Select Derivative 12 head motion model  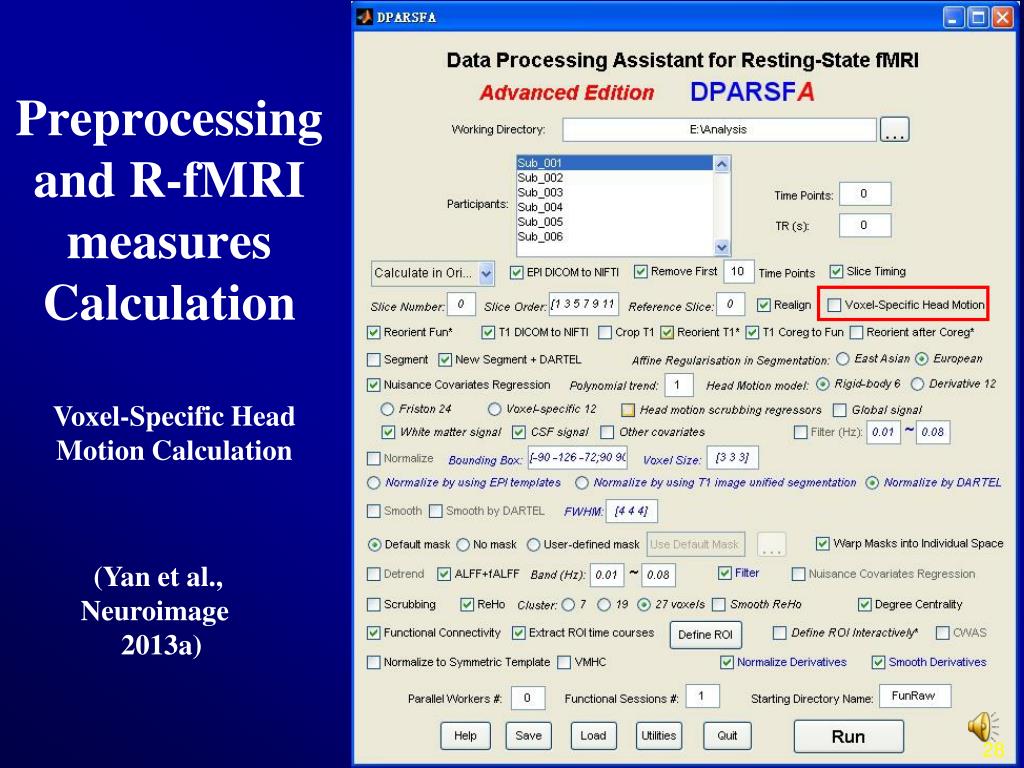(x=917, y=384)
